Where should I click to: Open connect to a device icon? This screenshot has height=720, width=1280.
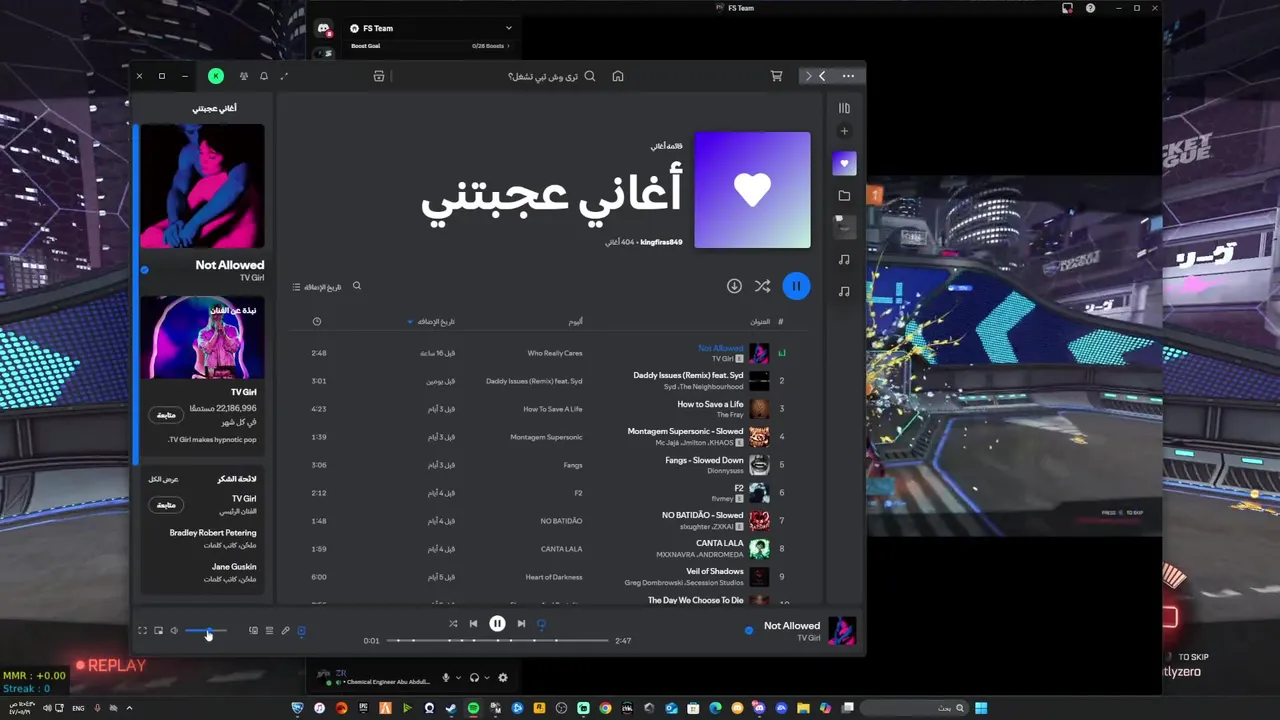pyautogui.click(x=253, y=631)
